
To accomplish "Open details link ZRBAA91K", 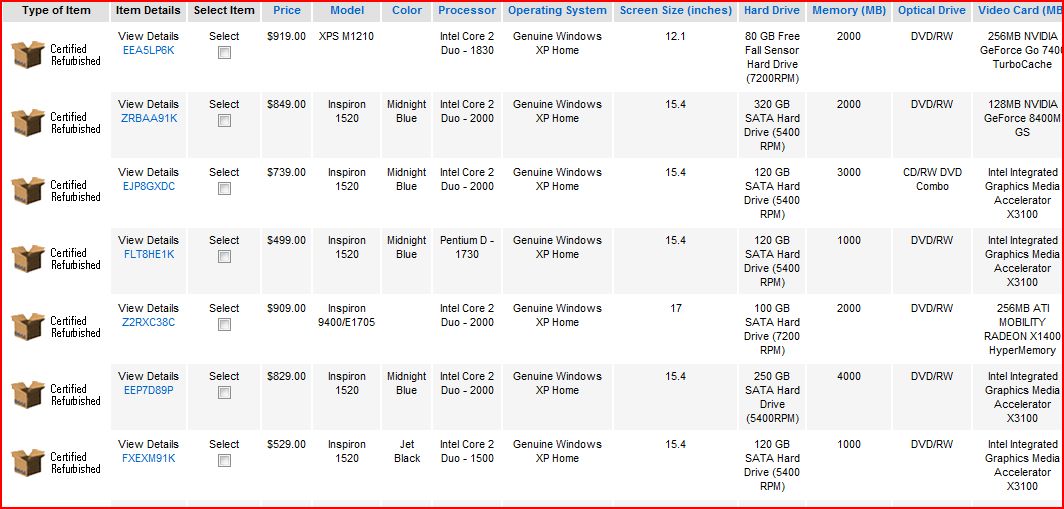I will 149,118.
